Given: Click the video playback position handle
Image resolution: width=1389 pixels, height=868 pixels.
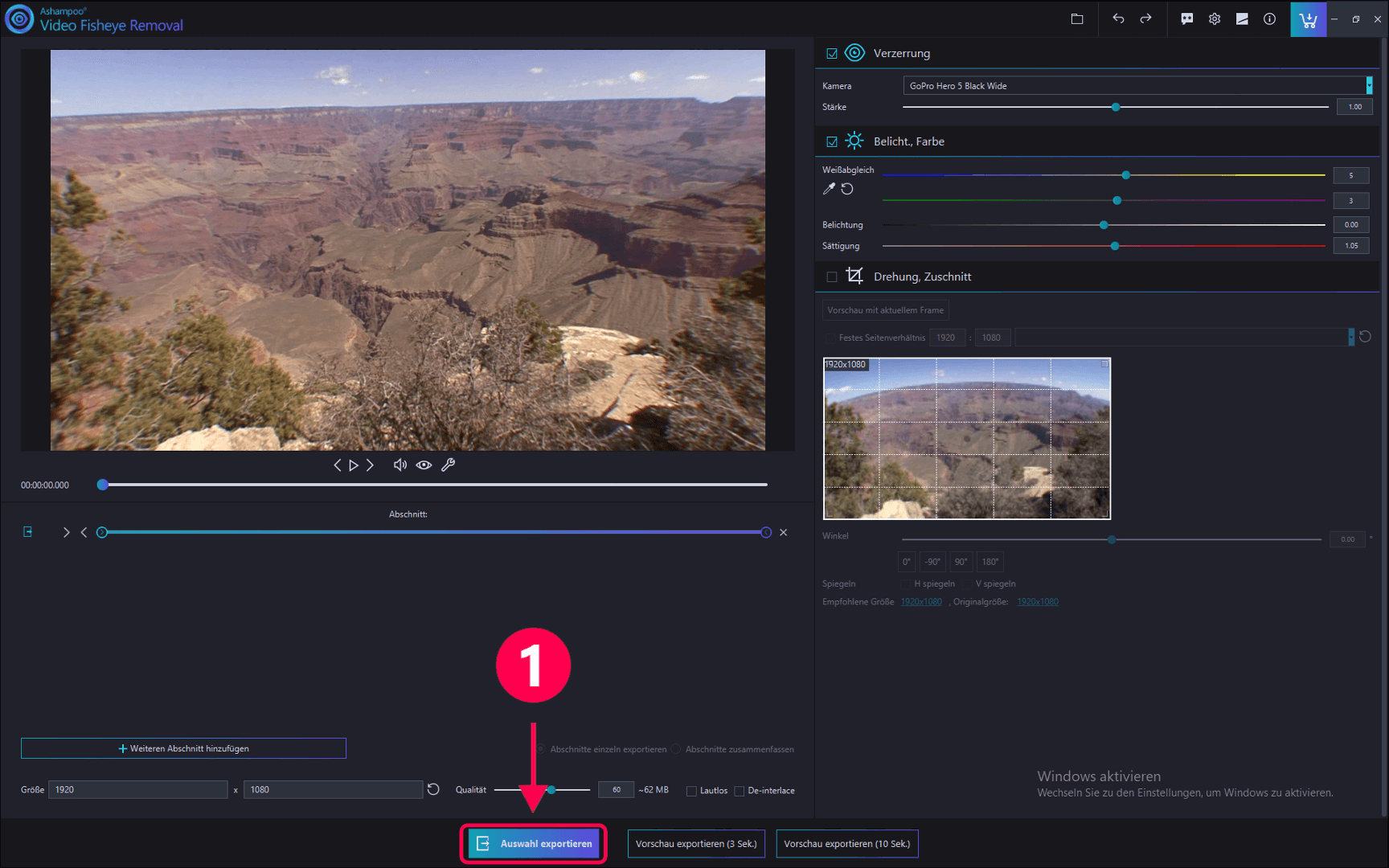Looking at the screenshot, I should (x=102, y=485).
